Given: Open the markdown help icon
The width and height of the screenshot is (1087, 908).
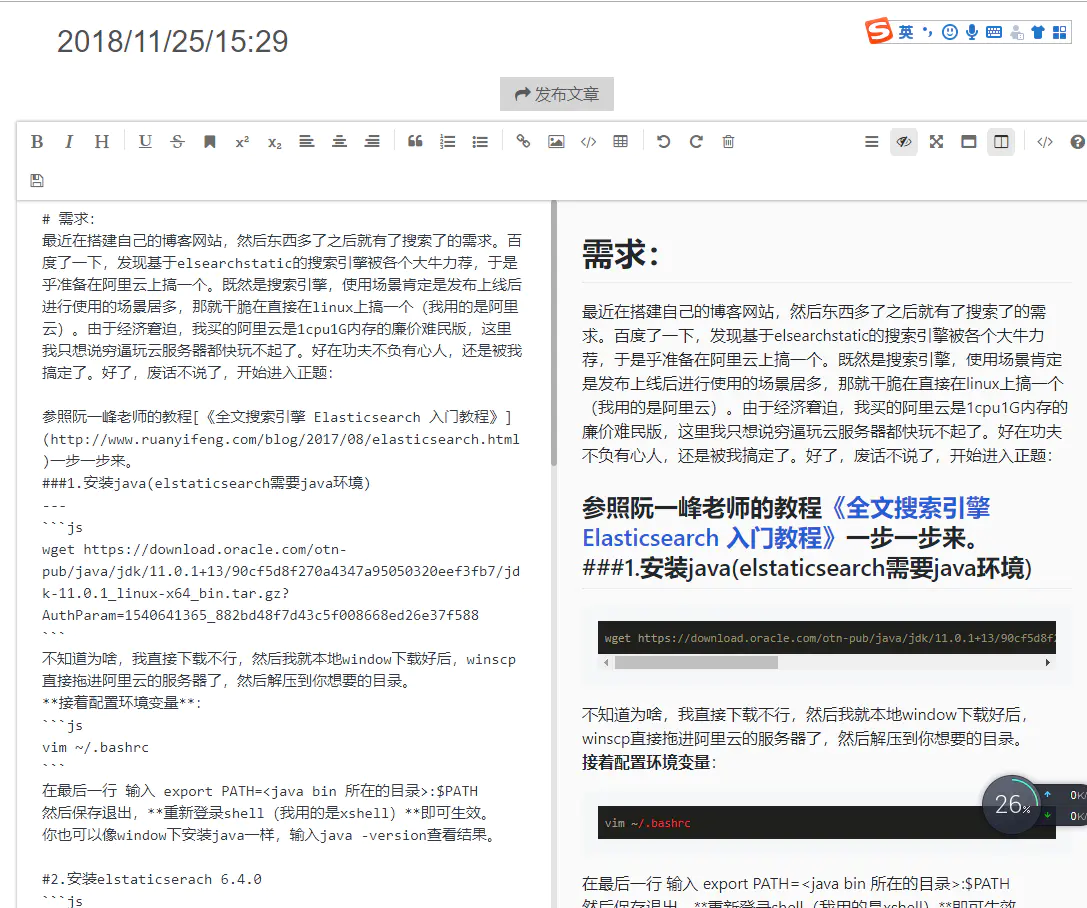Looking at the screenshot, I should pyautogui.click(x=1077, y=142).
